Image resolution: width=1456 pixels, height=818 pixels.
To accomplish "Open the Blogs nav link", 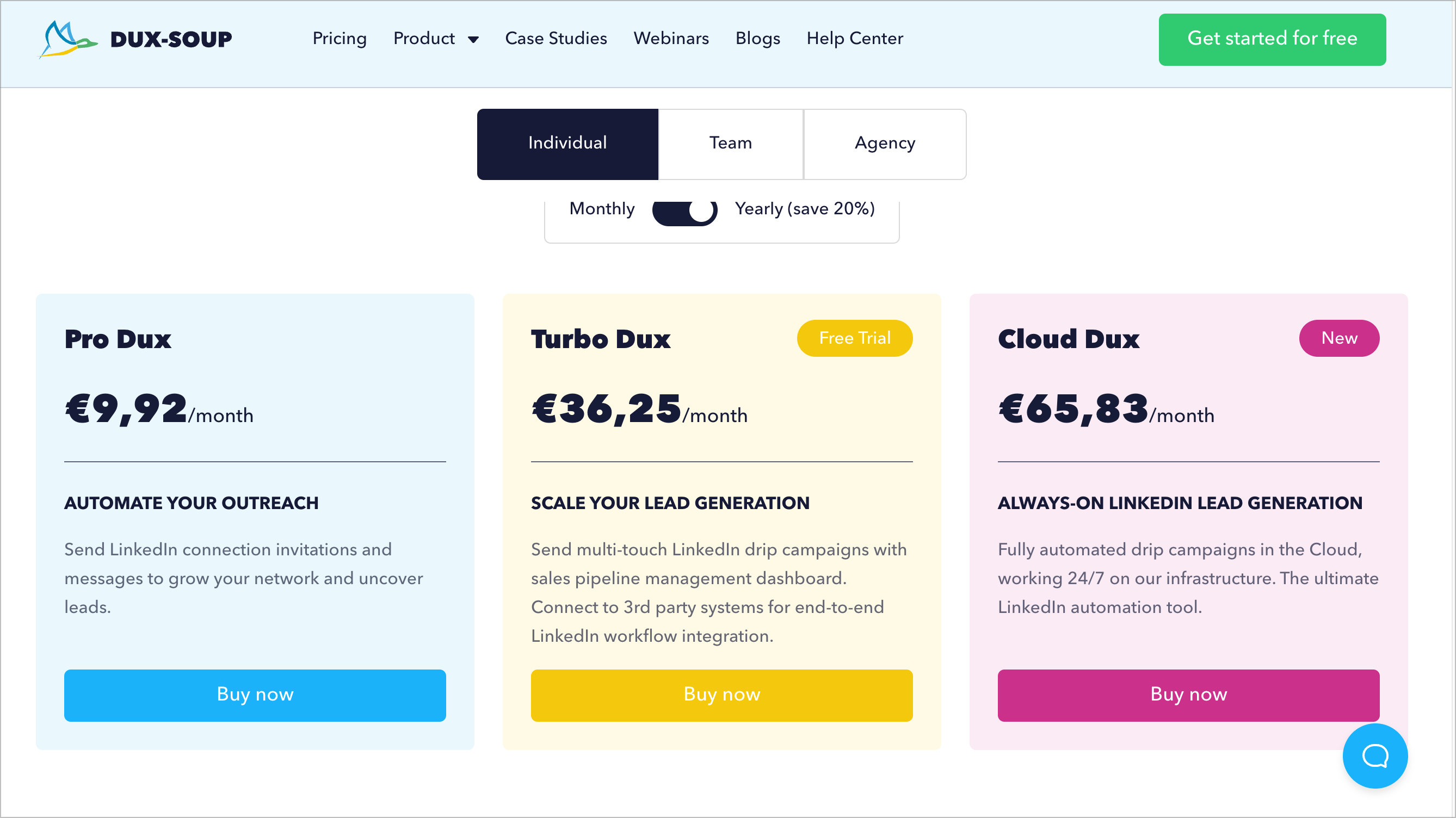I will 757,39.
